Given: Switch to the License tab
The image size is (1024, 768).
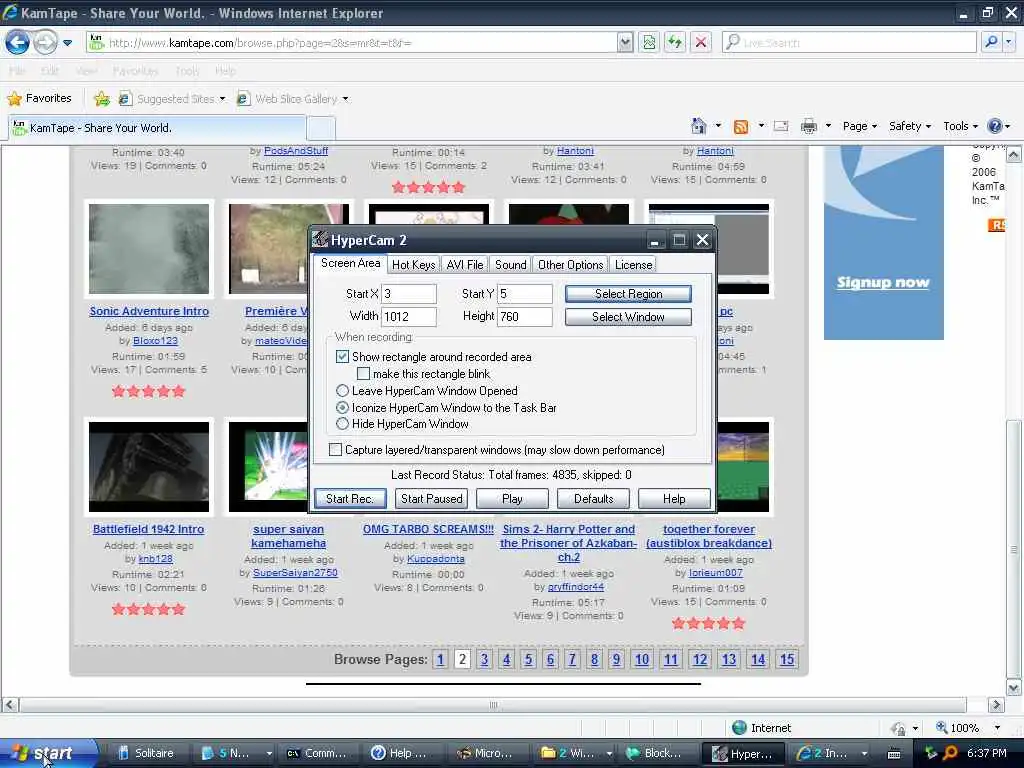Looking at the screenshot, I should pyautogui.click(x=633, y=264).
